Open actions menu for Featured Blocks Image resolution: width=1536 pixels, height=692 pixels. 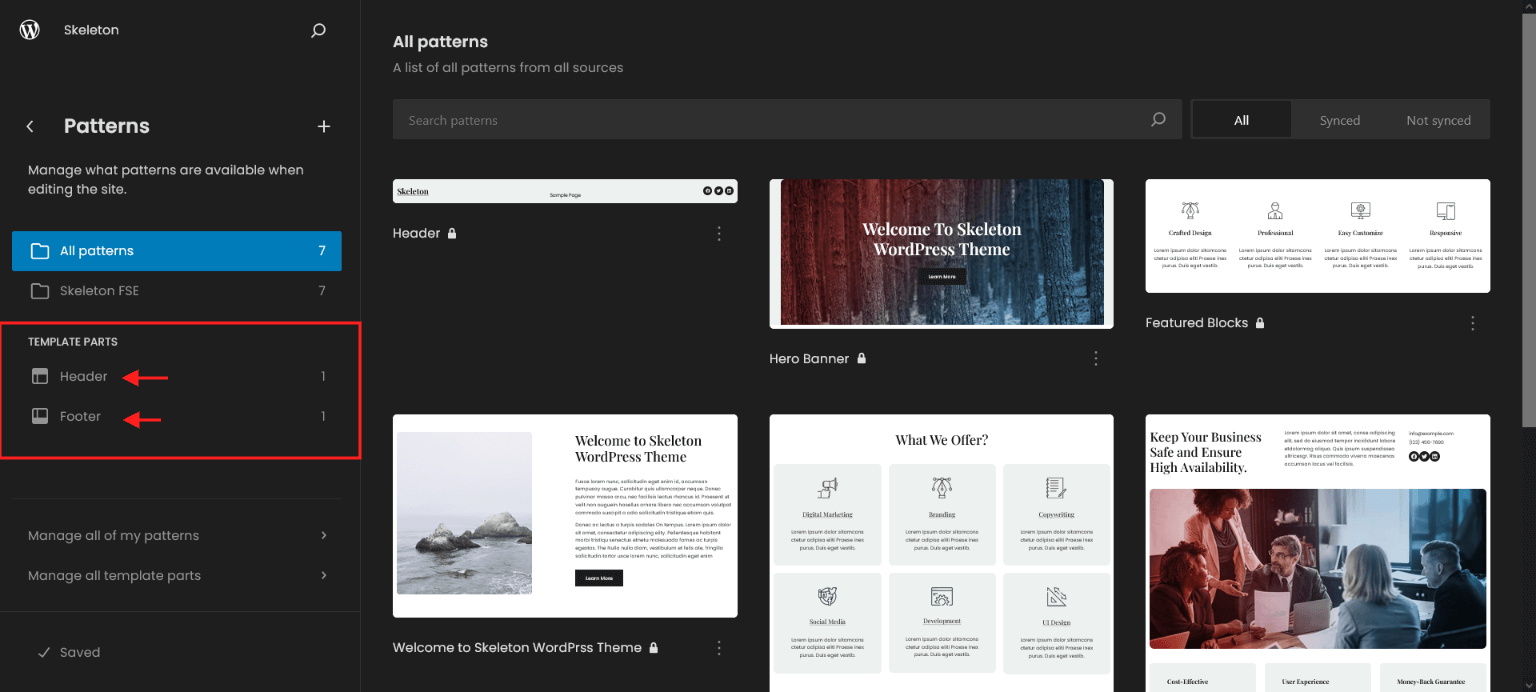(1473, 323)
